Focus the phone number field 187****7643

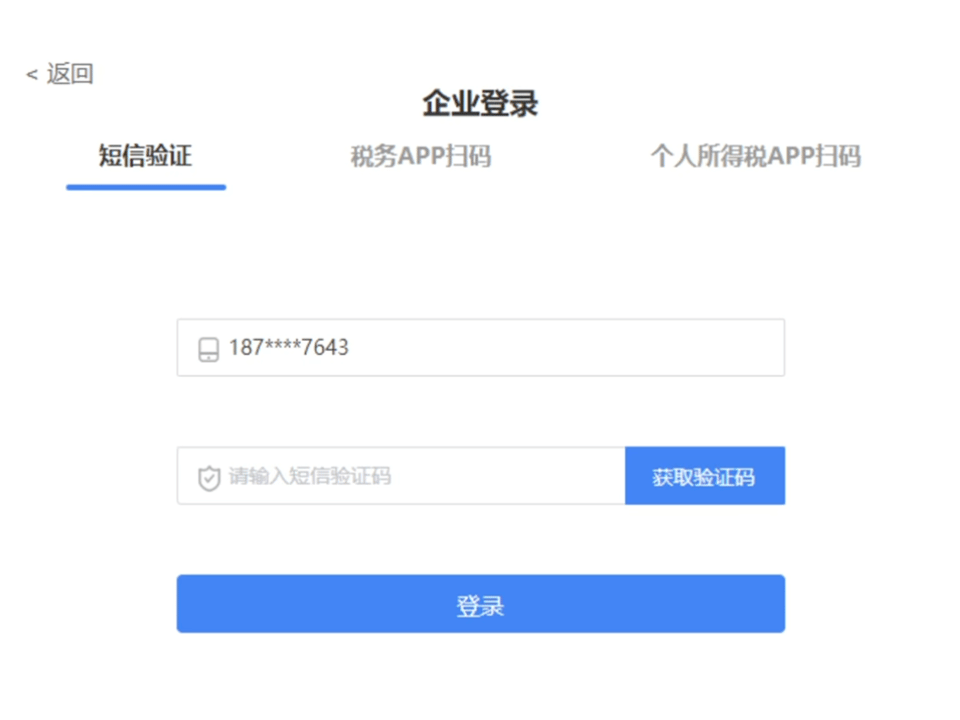(481, 347)
